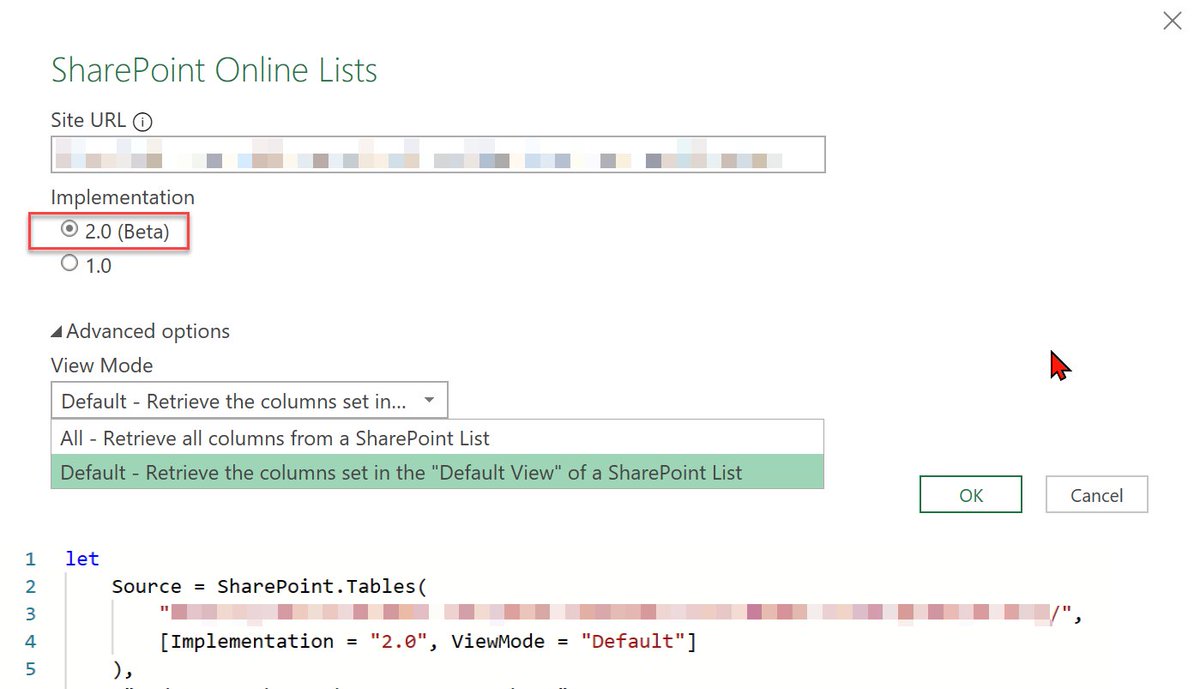1200x689 pixels.
Task: Click the Cancel button
Action: [1097, 495]
